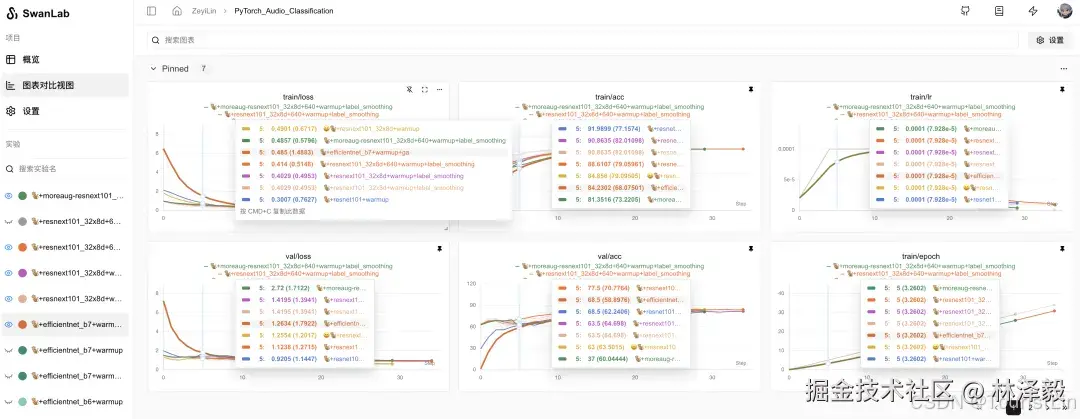
Task: Toggle eye for peach resnext101_32x8d+w experiment
Action: 9,299
